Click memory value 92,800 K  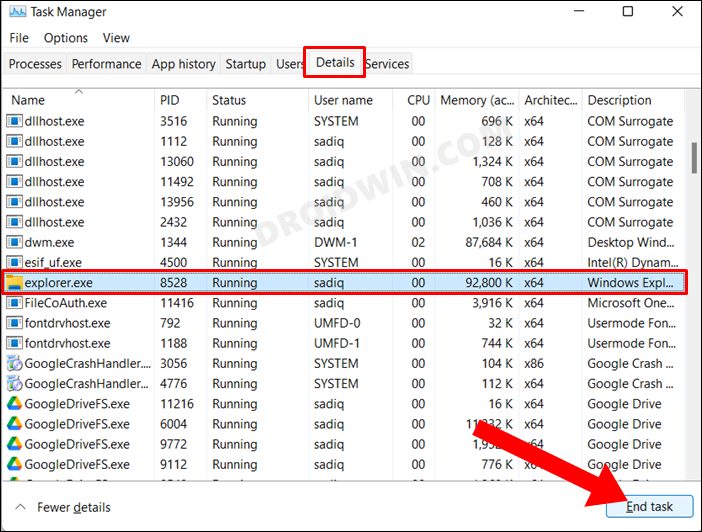pyautogui.click(x=489, y=283)
